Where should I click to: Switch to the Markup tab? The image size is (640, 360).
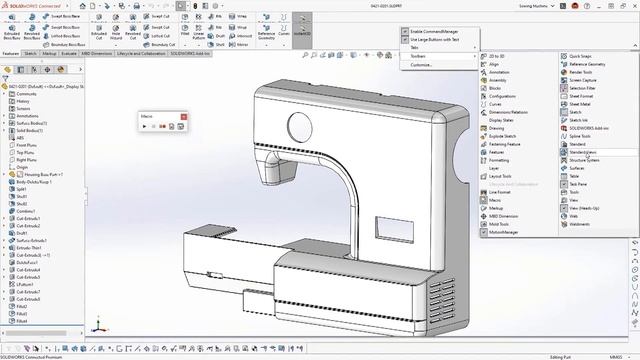click(x=49, y=53)
